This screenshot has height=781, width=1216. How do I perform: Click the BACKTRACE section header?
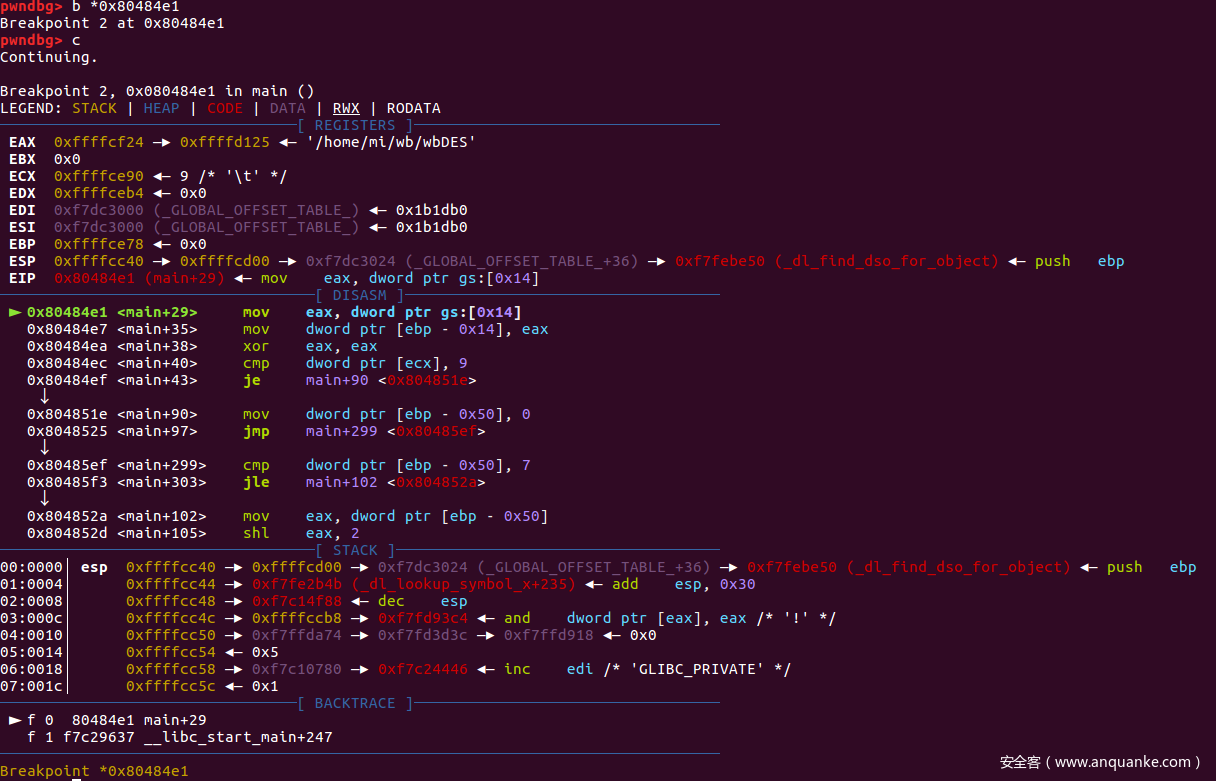[355, 703]
